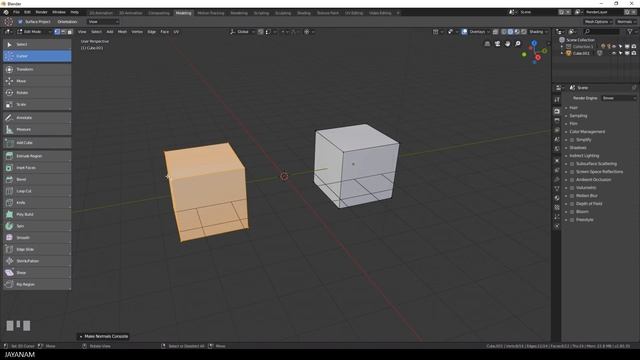Switch to vertex select mode
Viewport: 640px width, 360px height.
[x=57, y=32]
